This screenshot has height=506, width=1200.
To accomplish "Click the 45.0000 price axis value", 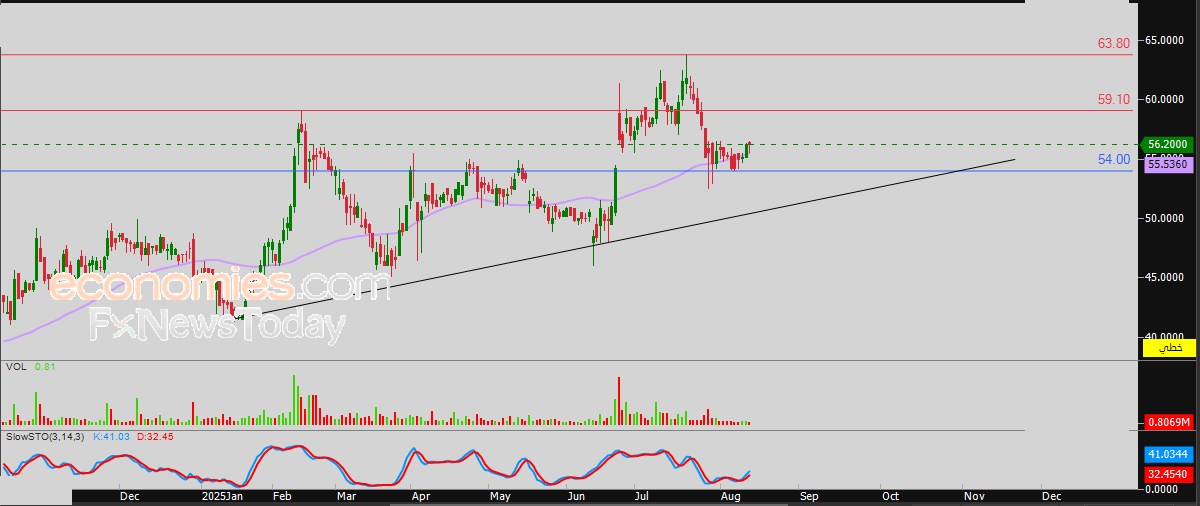I will (1168, 277).
